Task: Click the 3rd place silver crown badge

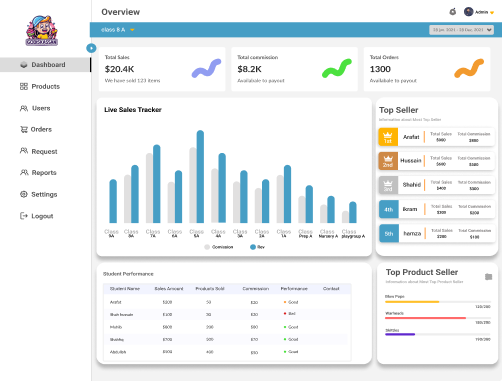Action: tap(388, 185)
